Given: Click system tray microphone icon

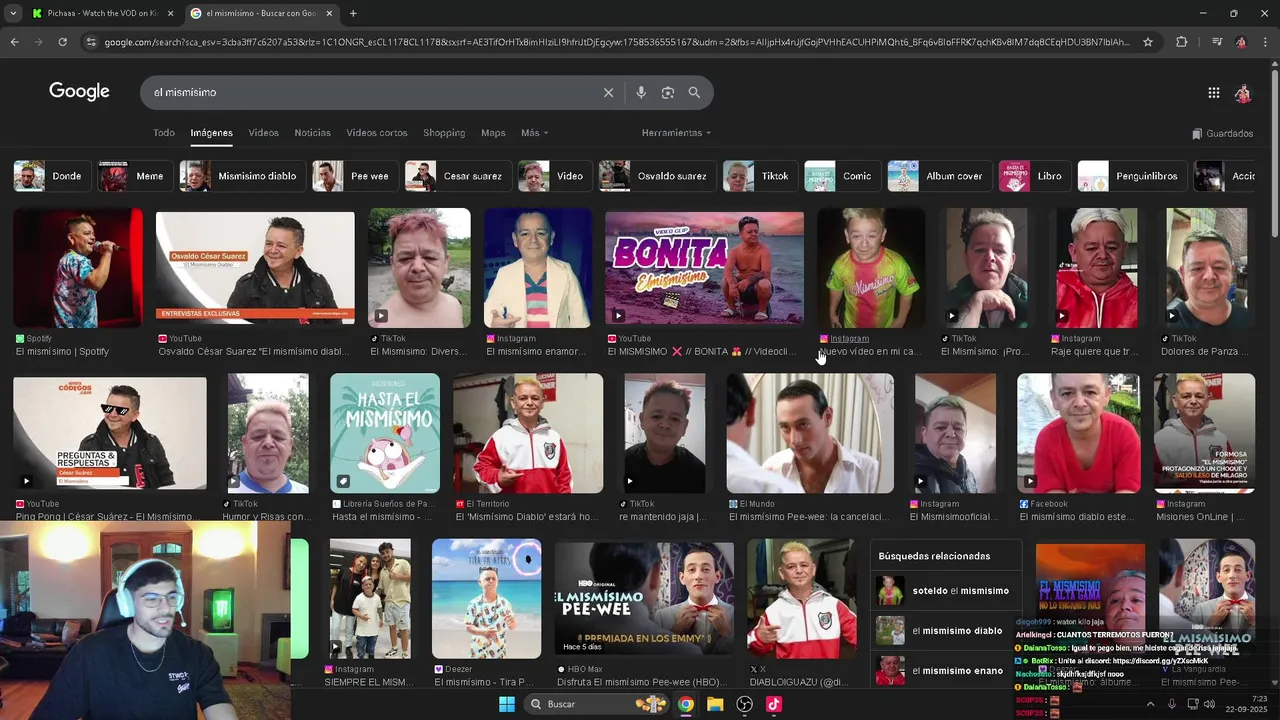Looking at the screenshot, I should click(1172, 704).
